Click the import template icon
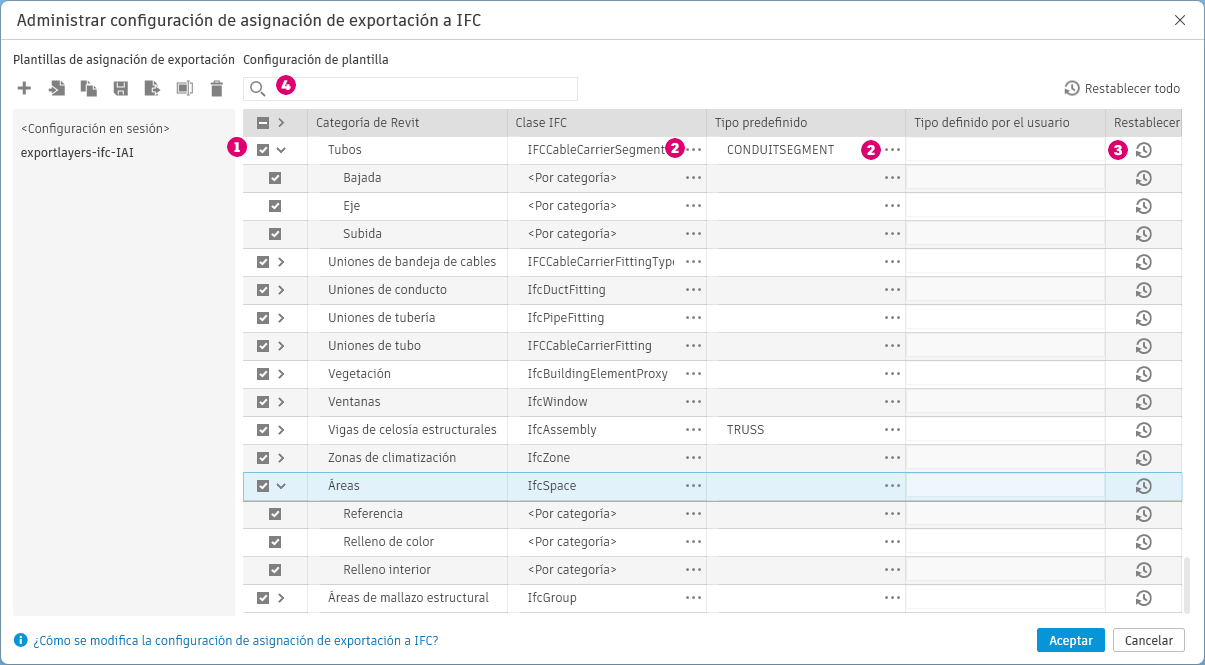Screen dimensions: 1205x665 [57, 89]
